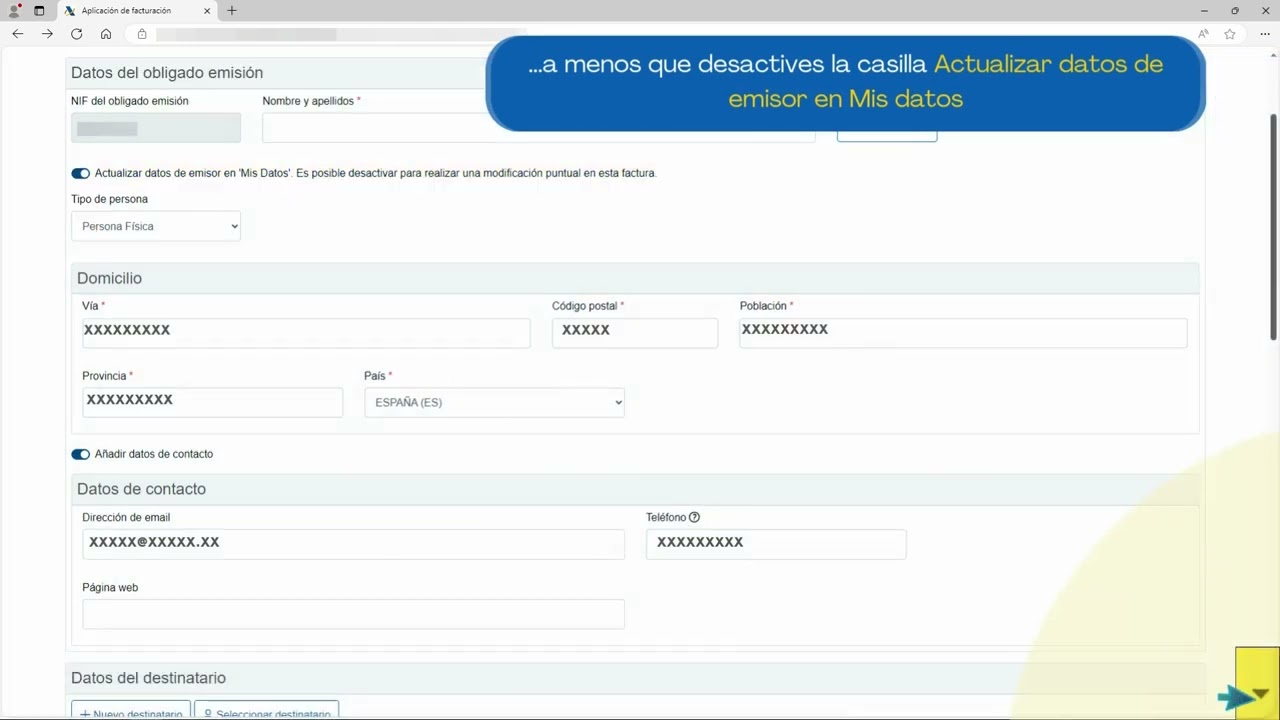Open the Tipo de persona dropdown
This screenshot has width=1280, height=720.
156,226
